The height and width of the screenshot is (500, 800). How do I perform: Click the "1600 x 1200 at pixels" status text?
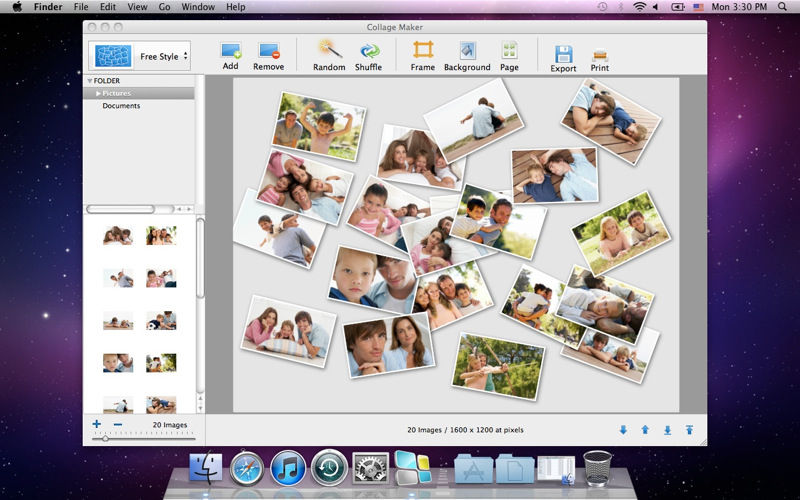[487, 430]
